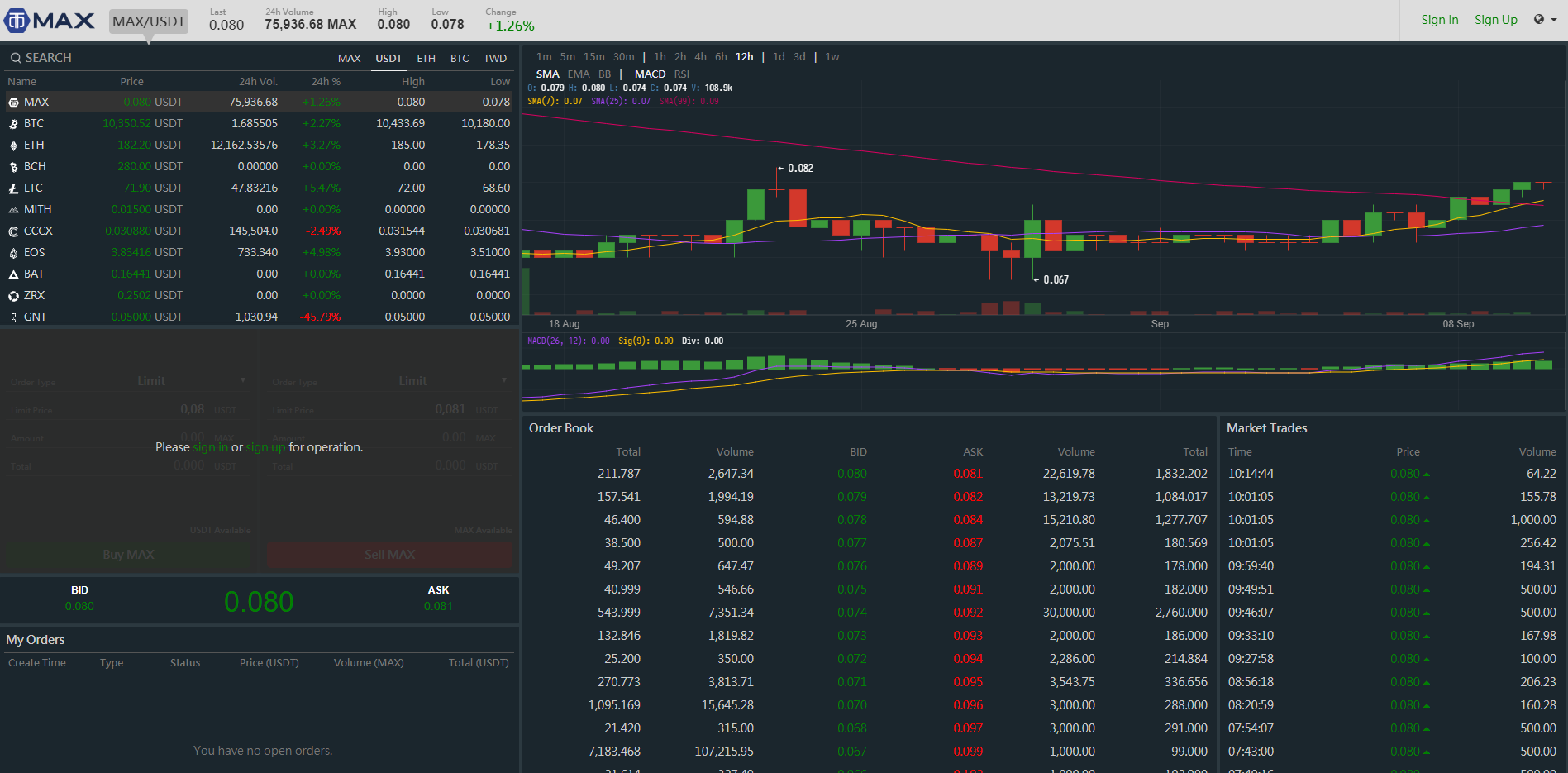Viewport: 1568px width, 773px height.
Task: Set chart interval to 1m
Action: click(544, 57)
